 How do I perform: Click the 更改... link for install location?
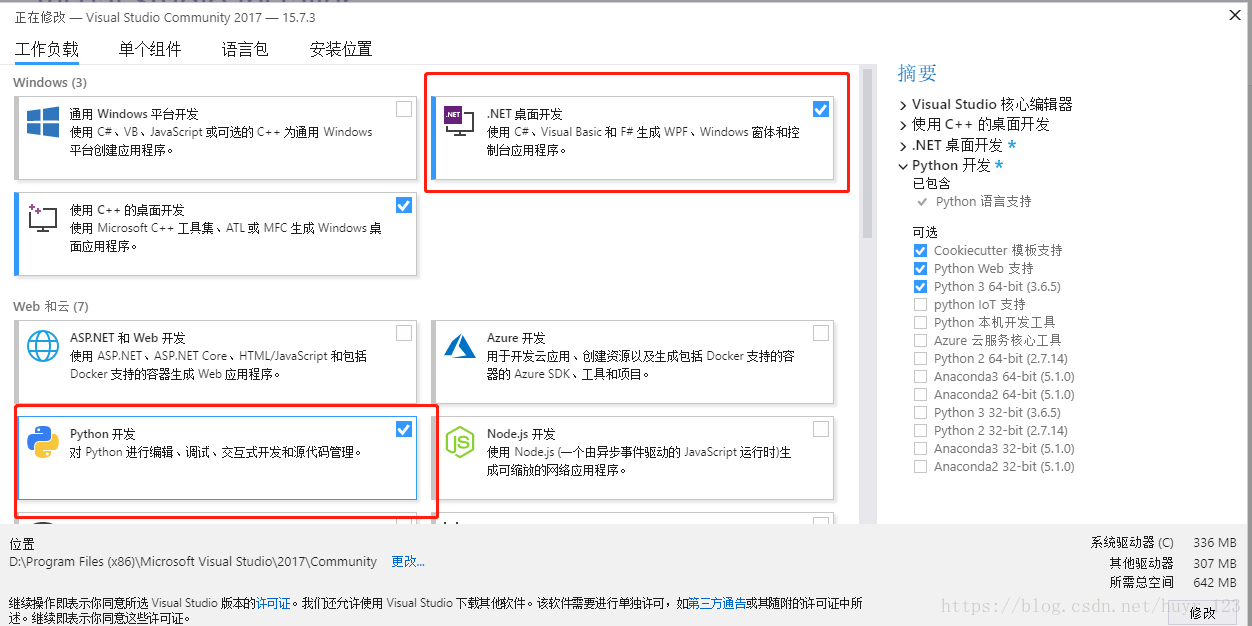(407, 561)
